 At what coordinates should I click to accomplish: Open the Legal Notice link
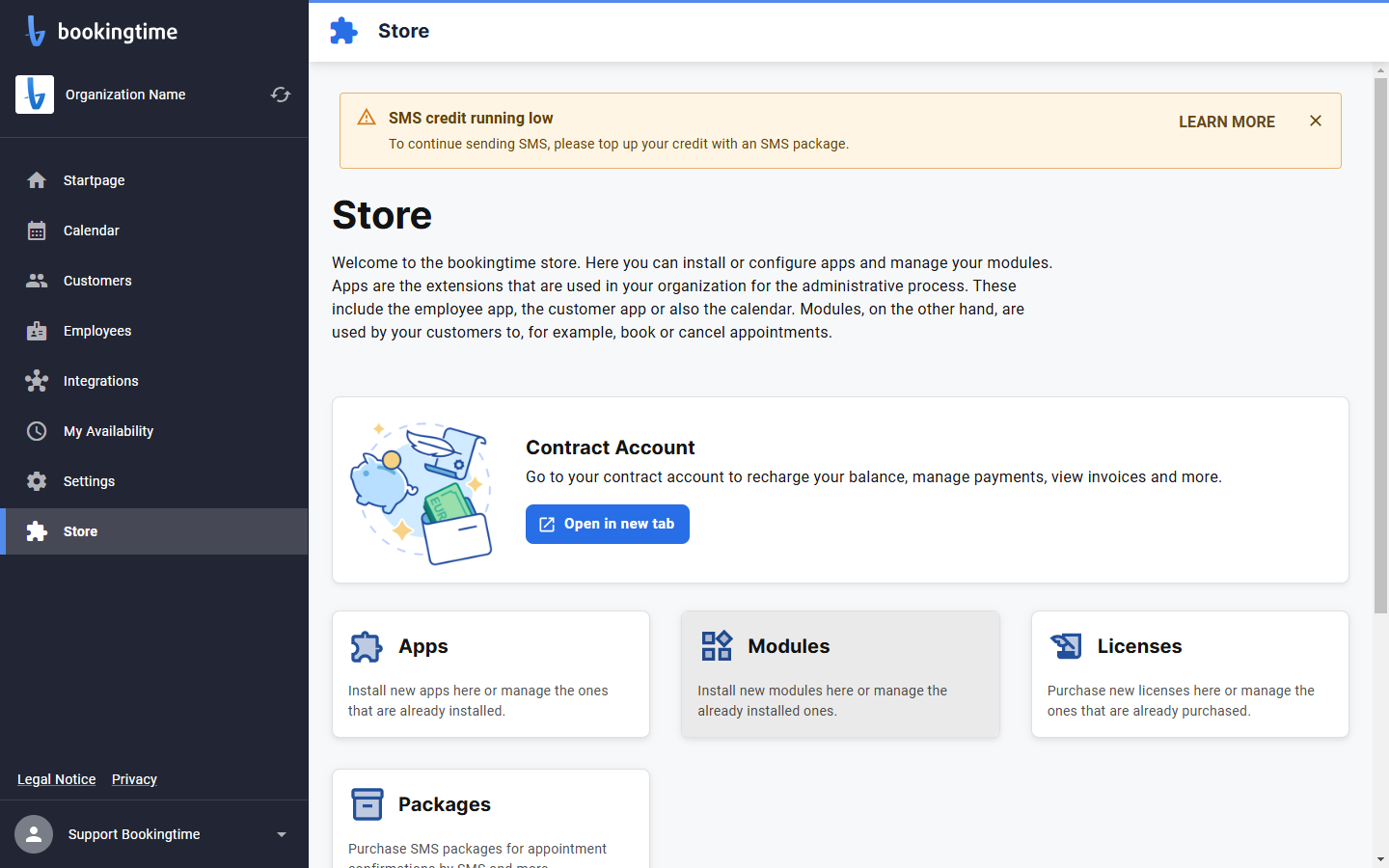coord(57,779)
